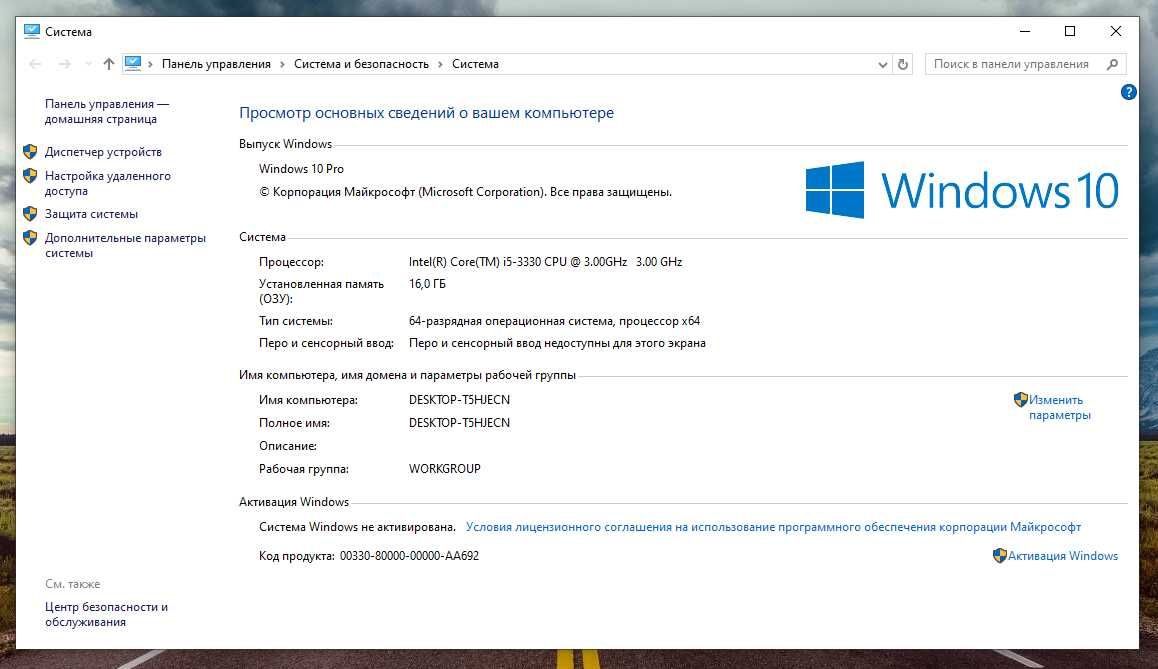This screenshot has height=669, width=1158.
Task: Click shield icon next to Активация Windows
Action: (999, 555)
